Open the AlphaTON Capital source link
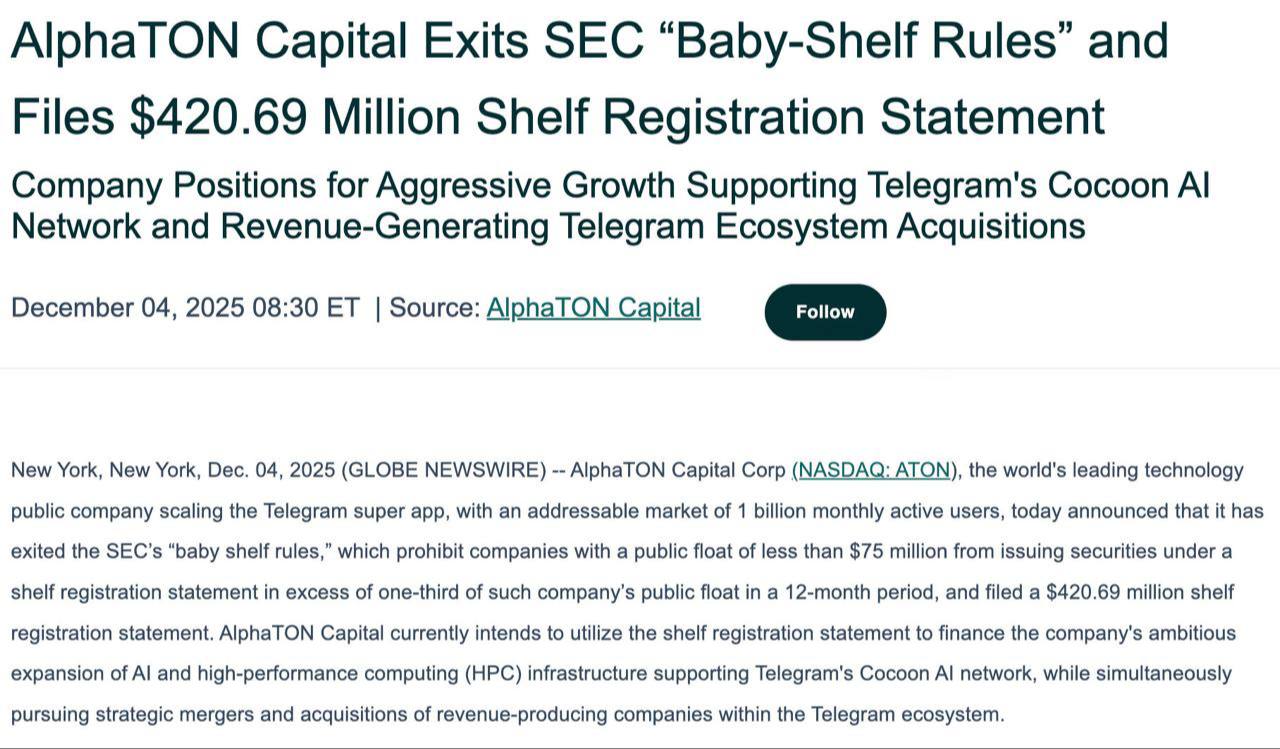The height and width of the screenshot is (749, 1280). (x=593, y=308)
